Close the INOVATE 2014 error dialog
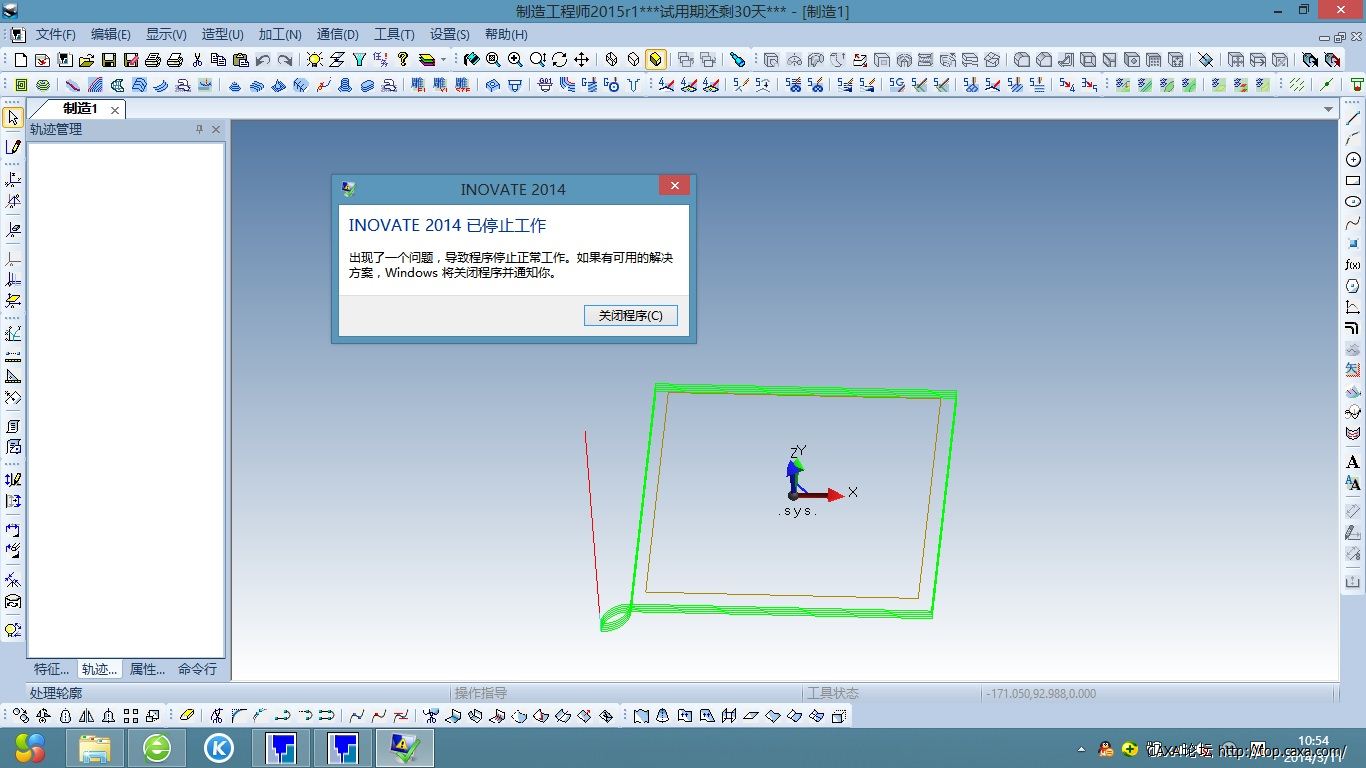This screenshot has width=1366, height=768. tap(674, 186)
